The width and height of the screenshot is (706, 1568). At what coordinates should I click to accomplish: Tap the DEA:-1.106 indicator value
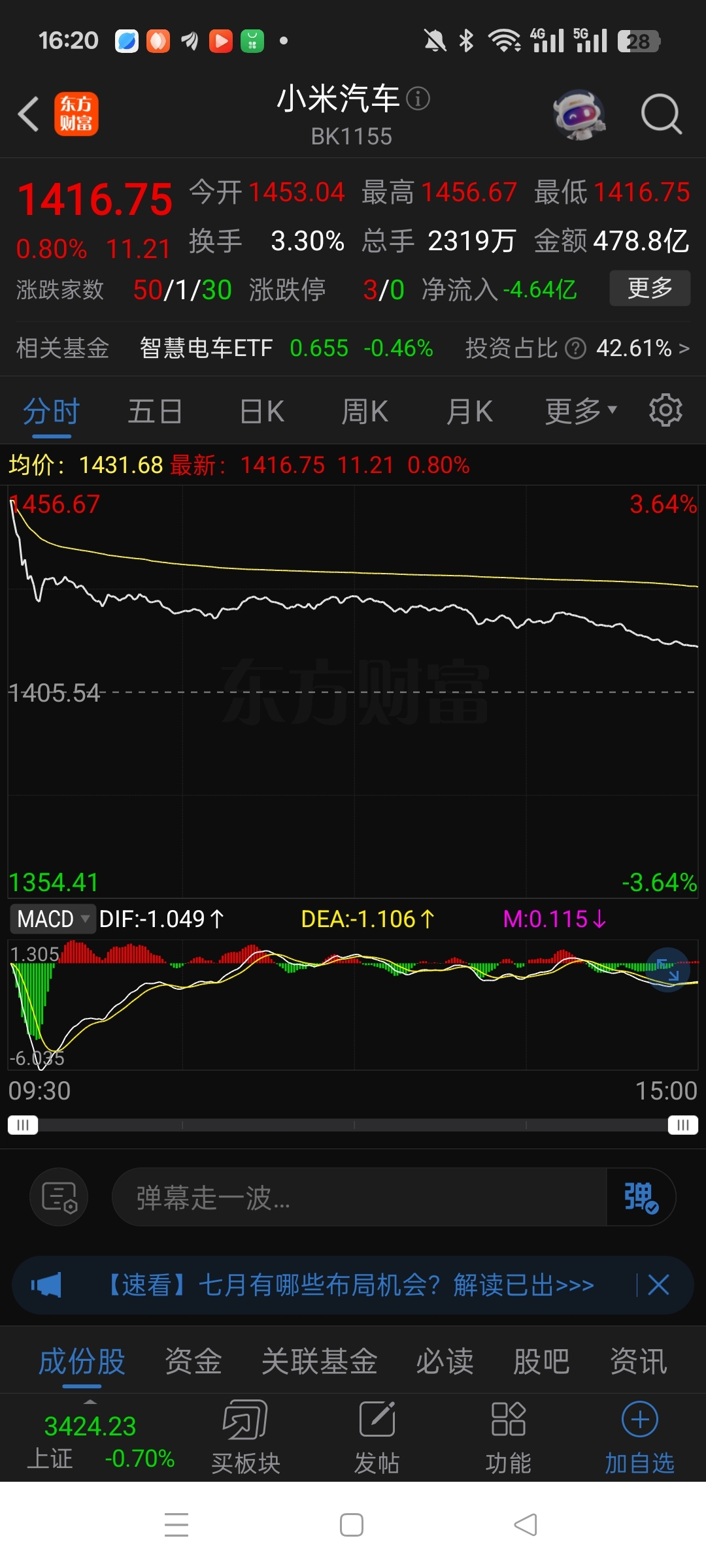pyautogui.click(x=367, y=919)
